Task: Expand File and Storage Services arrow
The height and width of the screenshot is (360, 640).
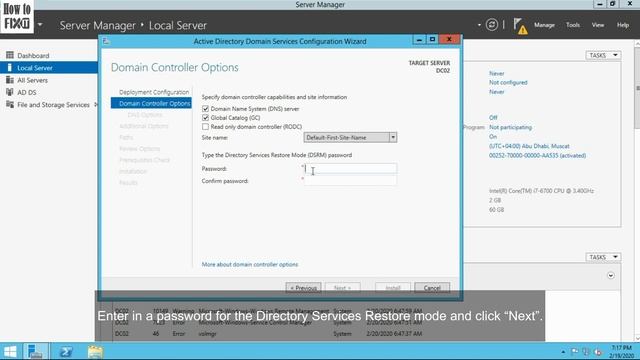Action: (96, 104)
